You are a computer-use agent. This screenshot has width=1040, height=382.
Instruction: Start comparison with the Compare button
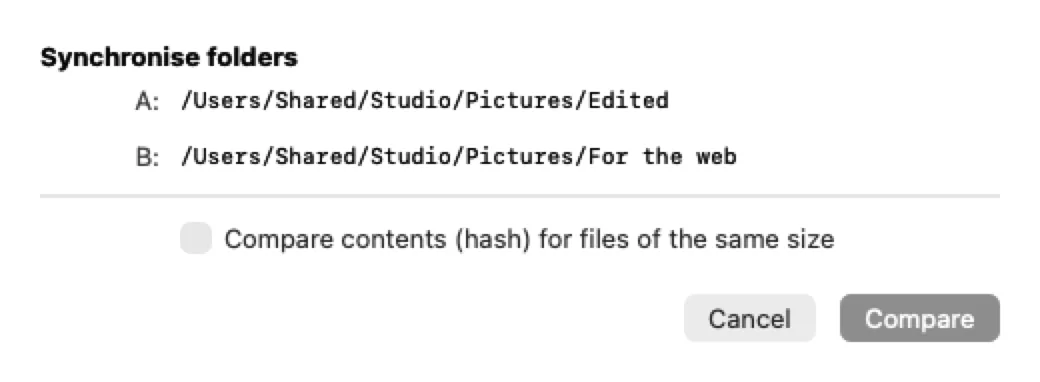(919, 318)
